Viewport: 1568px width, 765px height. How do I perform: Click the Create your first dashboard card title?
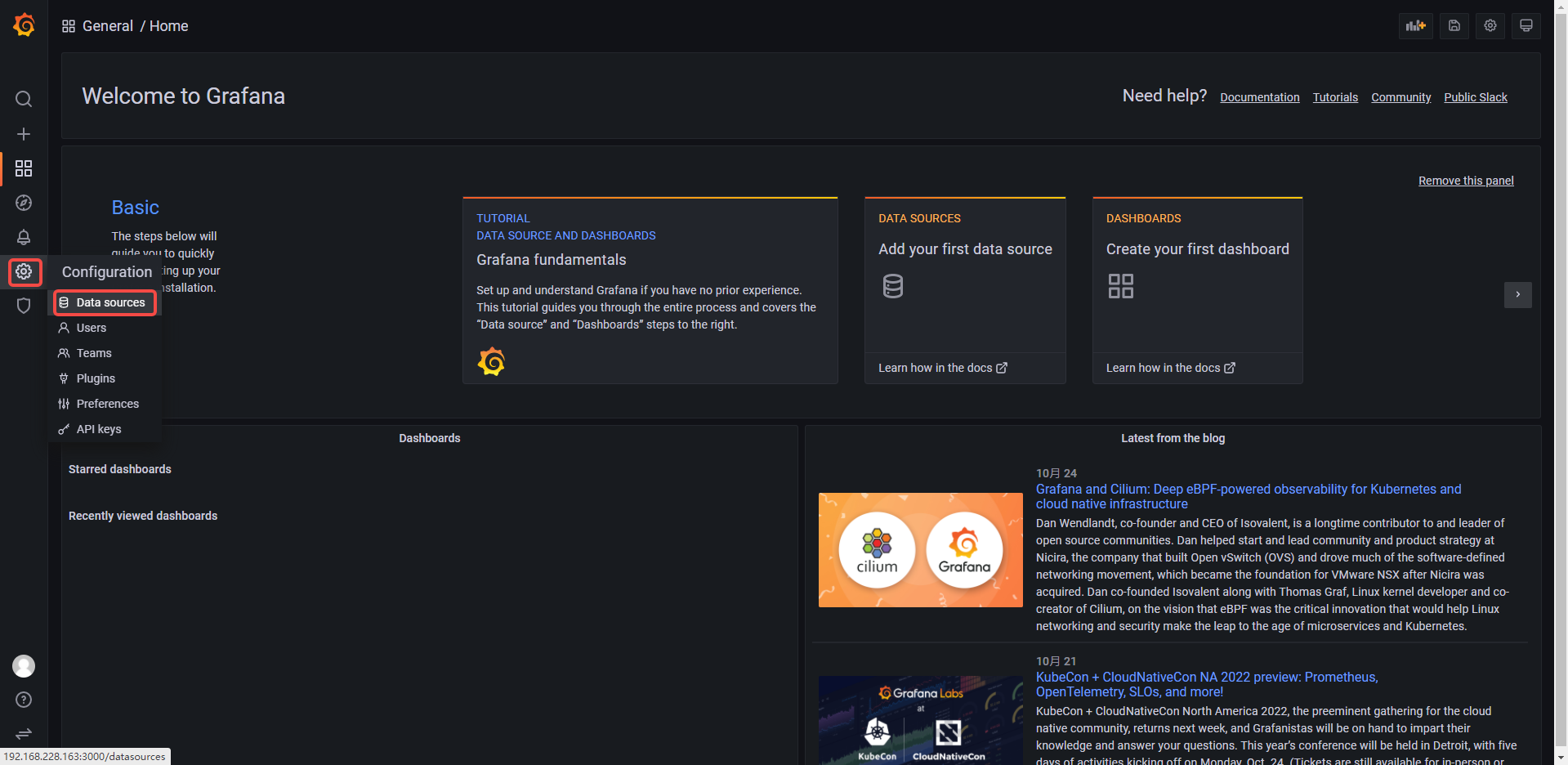[1198, 249]
